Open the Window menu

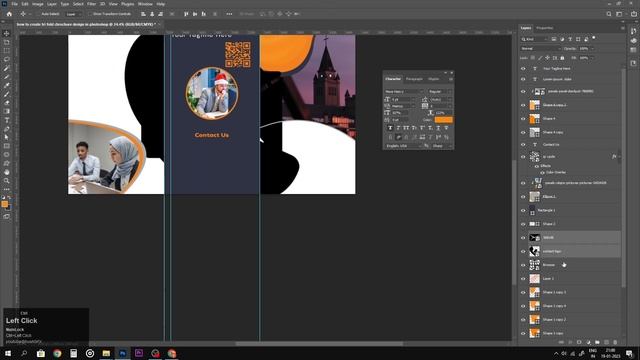click(x=145, y=4)
